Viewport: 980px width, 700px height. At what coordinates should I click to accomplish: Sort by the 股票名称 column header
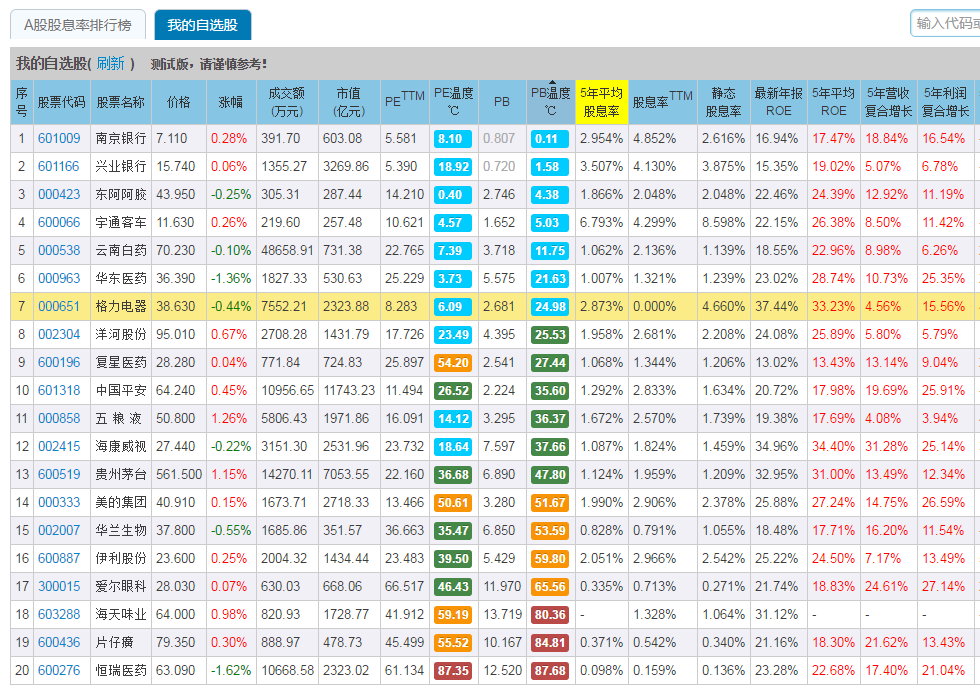click(x=121, y=102)
